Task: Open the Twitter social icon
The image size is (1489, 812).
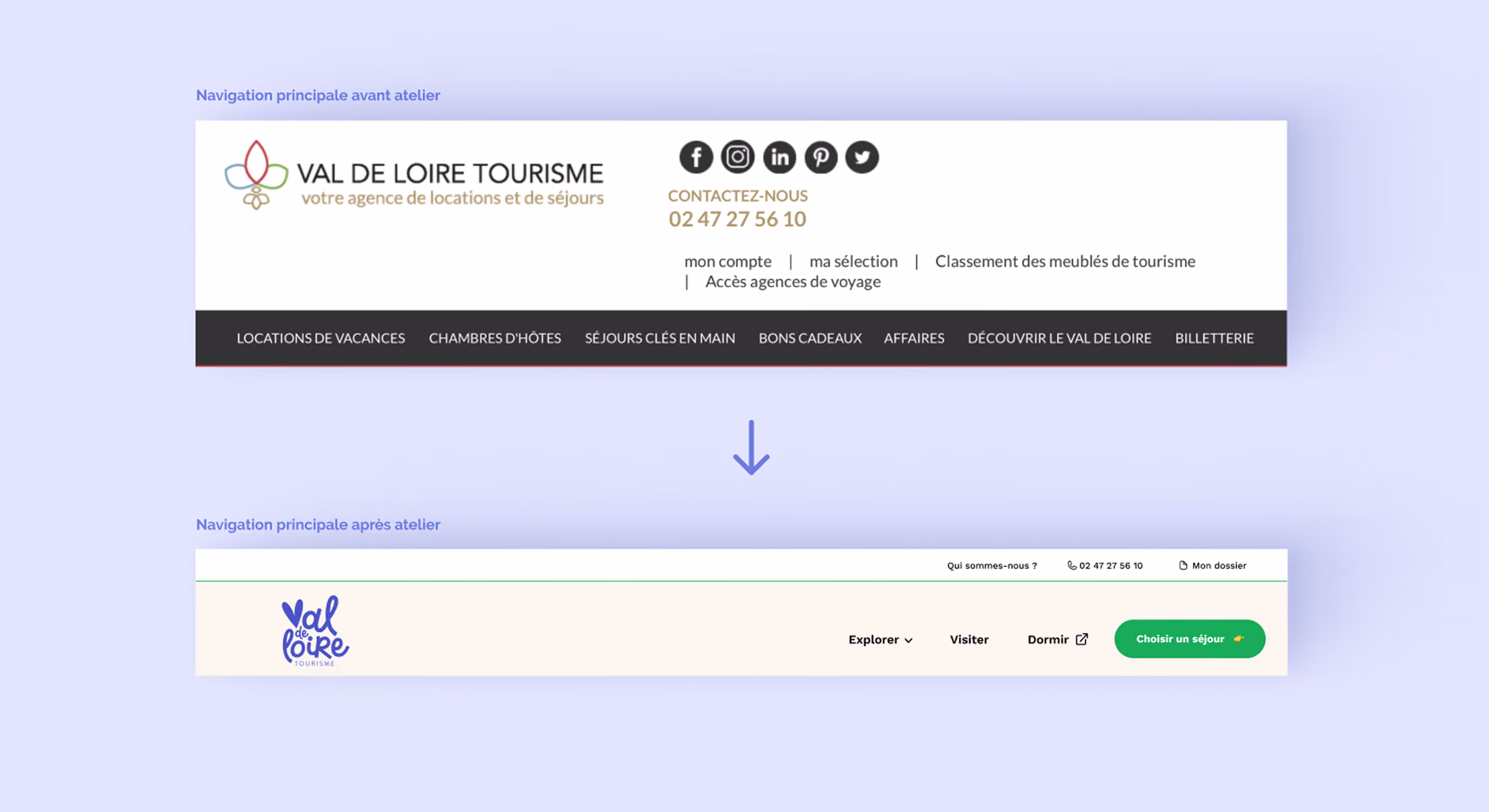Action: point(862,157)
